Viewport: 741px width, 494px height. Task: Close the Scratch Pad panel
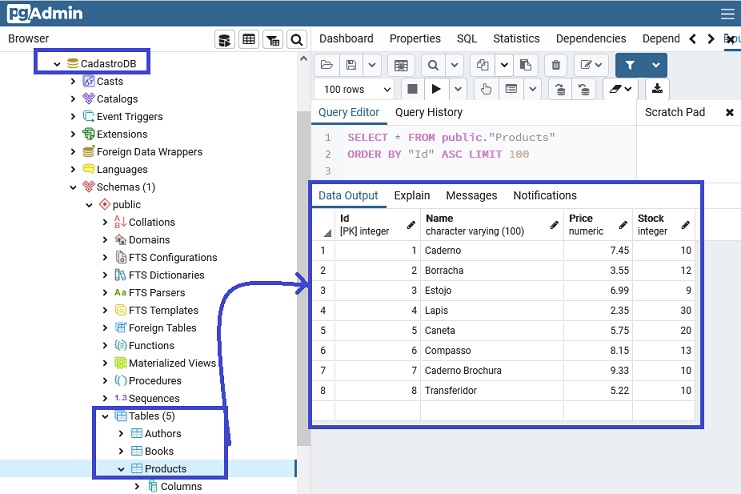(x=729, y=113)
